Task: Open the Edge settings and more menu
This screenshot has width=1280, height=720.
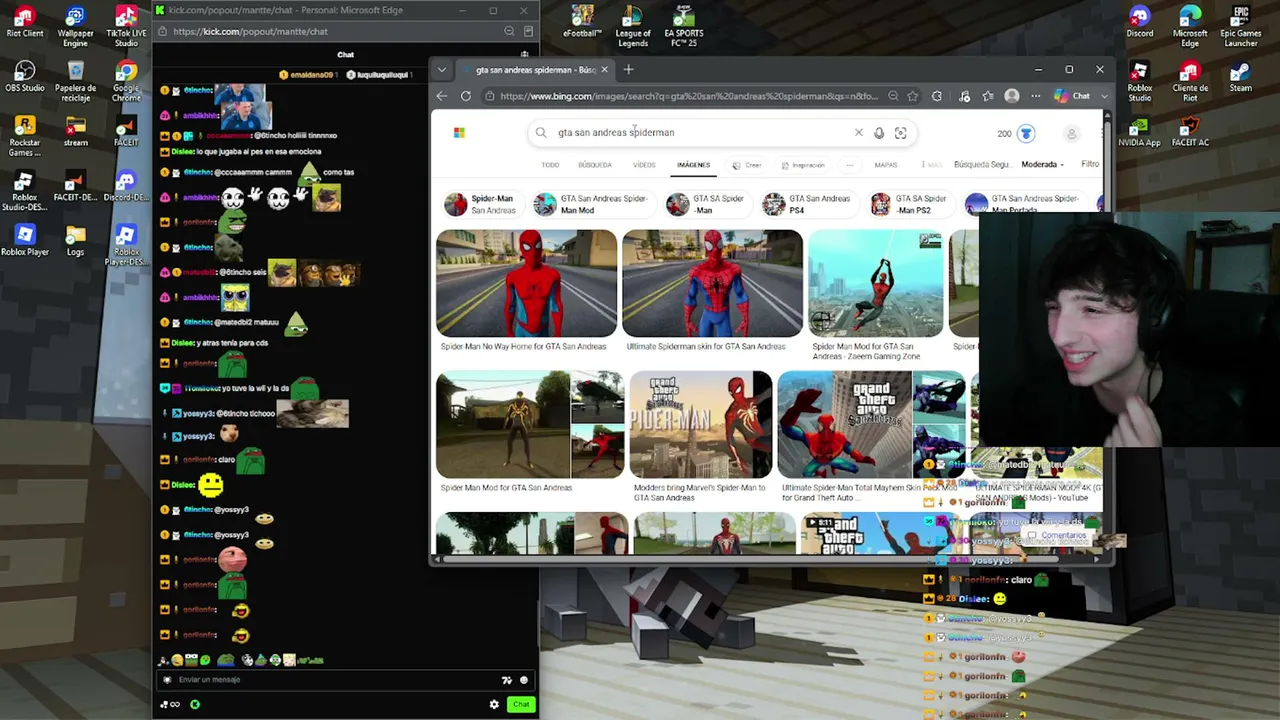Action: pyautogui.click(x=1036, y=96)
